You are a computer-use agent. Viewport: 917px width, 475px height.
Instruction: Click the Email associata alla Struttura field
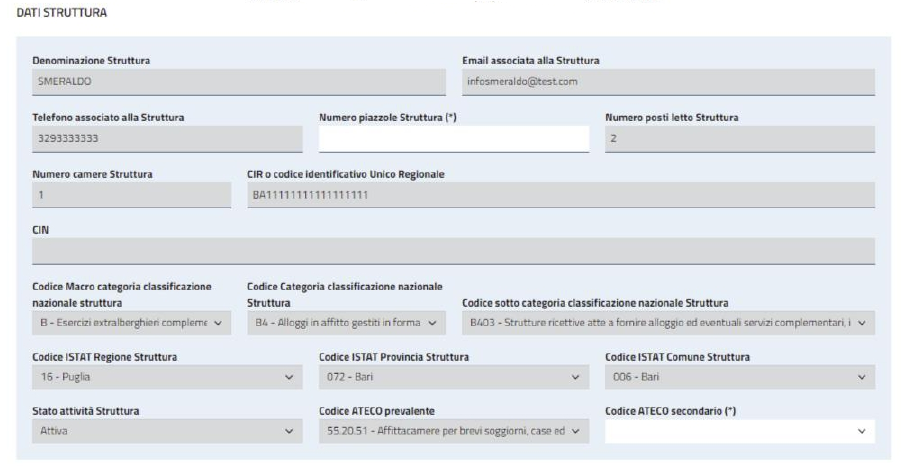coord(668,82)
